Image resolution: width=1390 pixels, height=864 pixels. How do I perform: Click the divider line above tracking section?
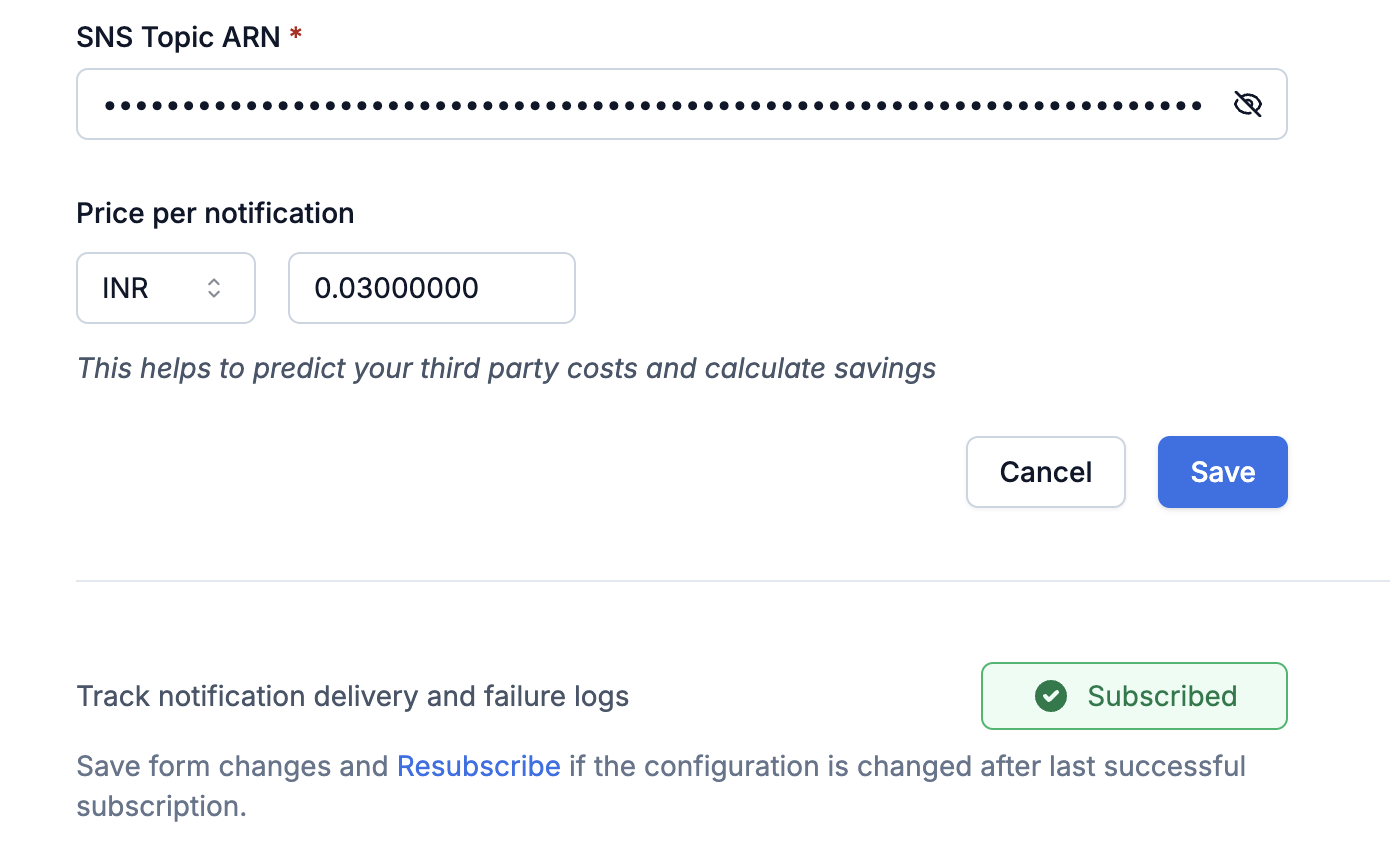click(x=733, y=581)
